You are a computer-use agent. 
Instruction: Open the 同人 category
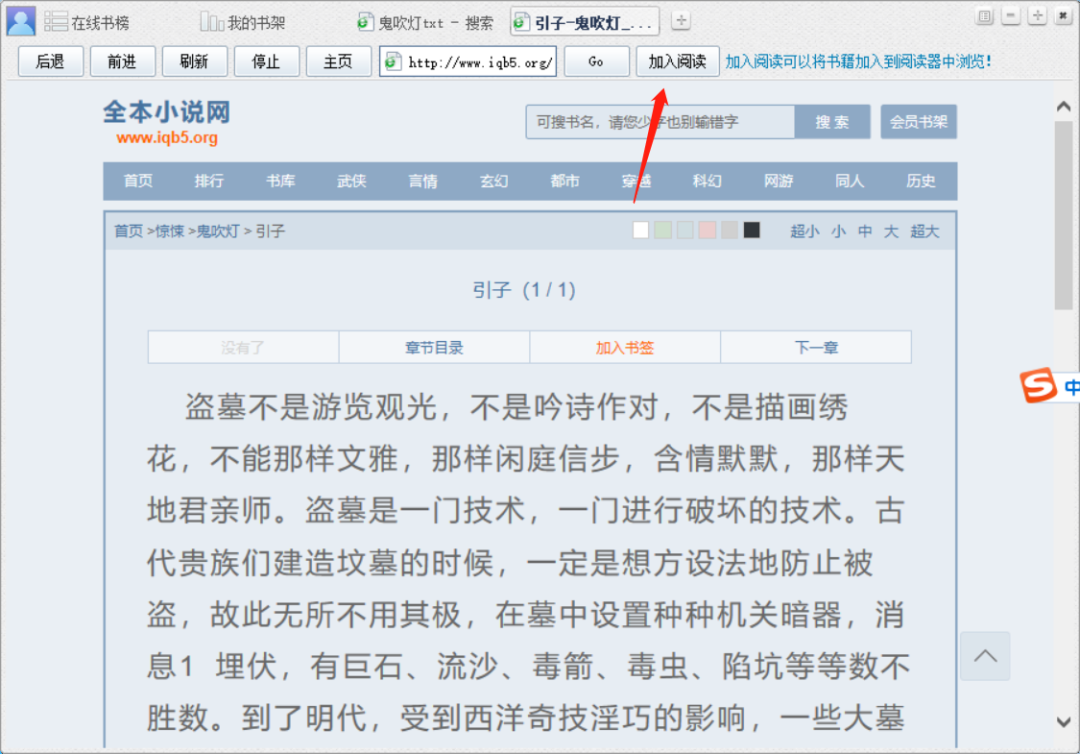tap(849, 181)
